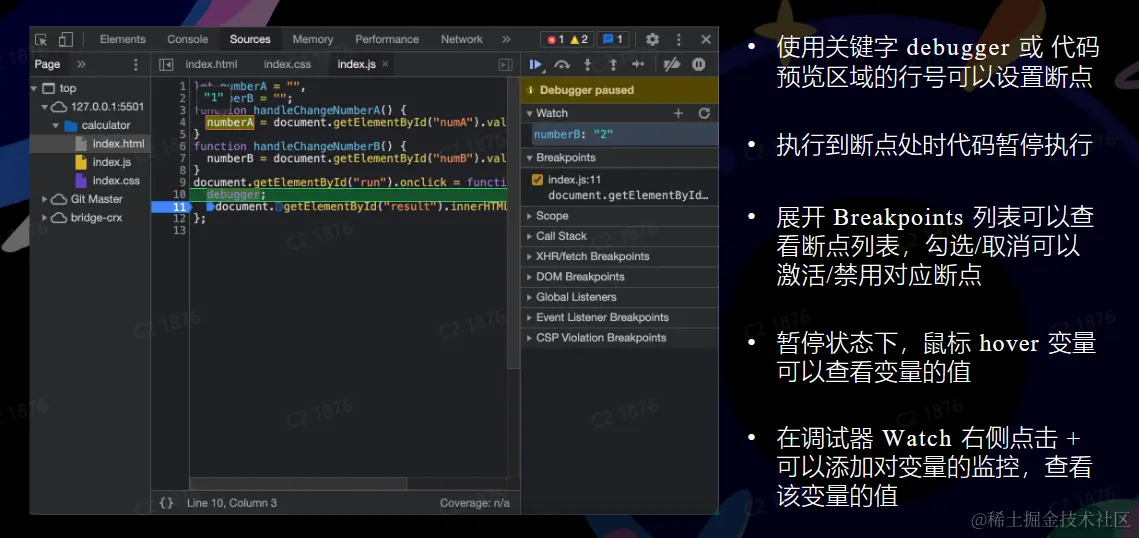Open the DevTools three-dot customize menu
The image size is (1139, 538).
point(678,39)
